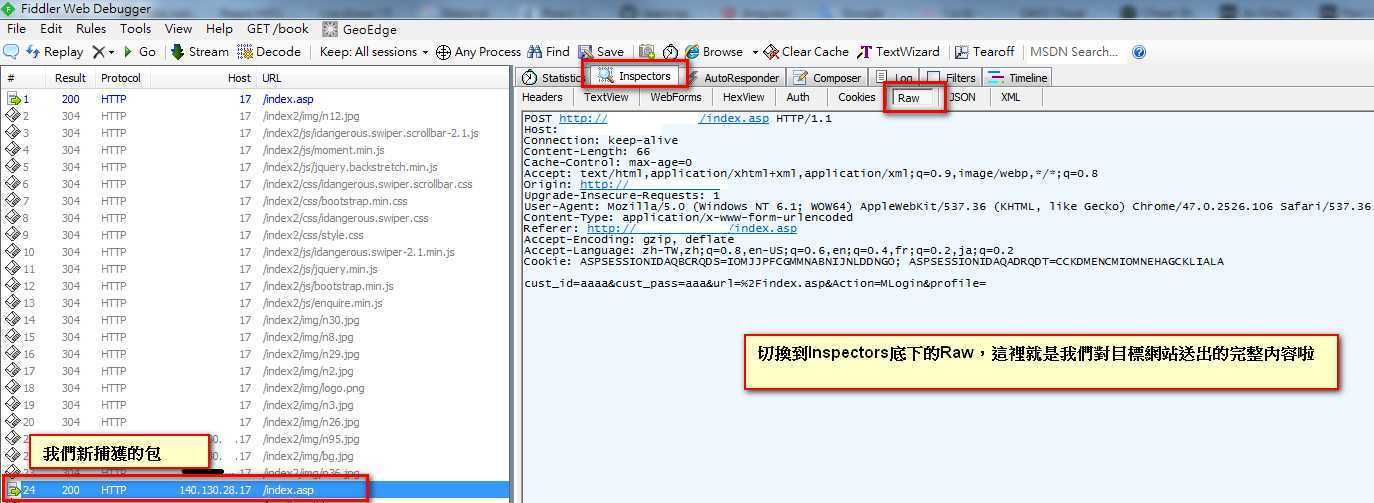Select the XML inspector tab
Viewport: 1374px width, 503px height.
coord(1011,97)
